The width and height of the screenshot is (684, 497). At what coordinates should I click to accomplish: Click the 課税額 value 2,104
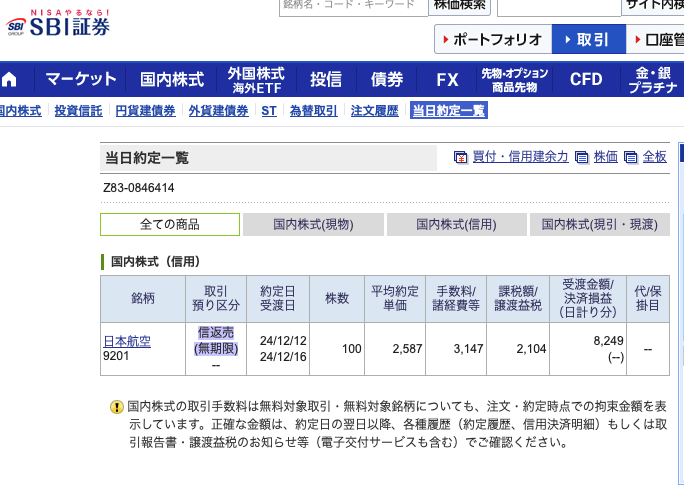click(x=531, y=349)
